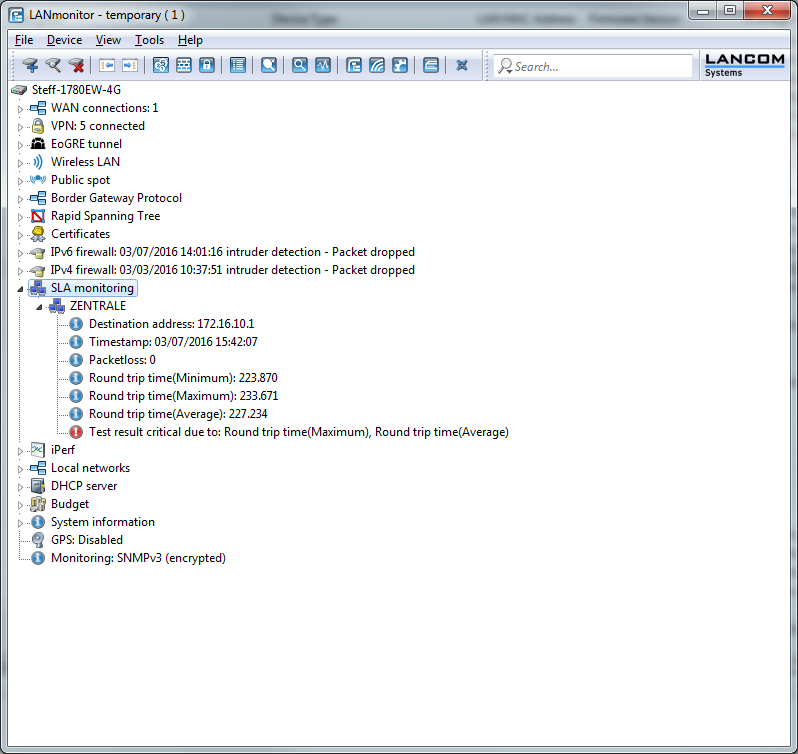The width and height of the screenshot is (798, 754).
Task: Click the wireless signal toolbar icon
Action: tap(377, 66)
